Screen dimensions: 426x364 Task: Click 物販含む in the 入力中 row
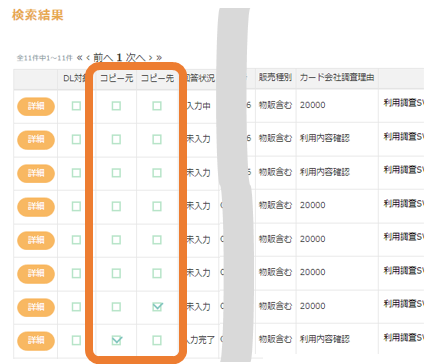pos(275,105)
